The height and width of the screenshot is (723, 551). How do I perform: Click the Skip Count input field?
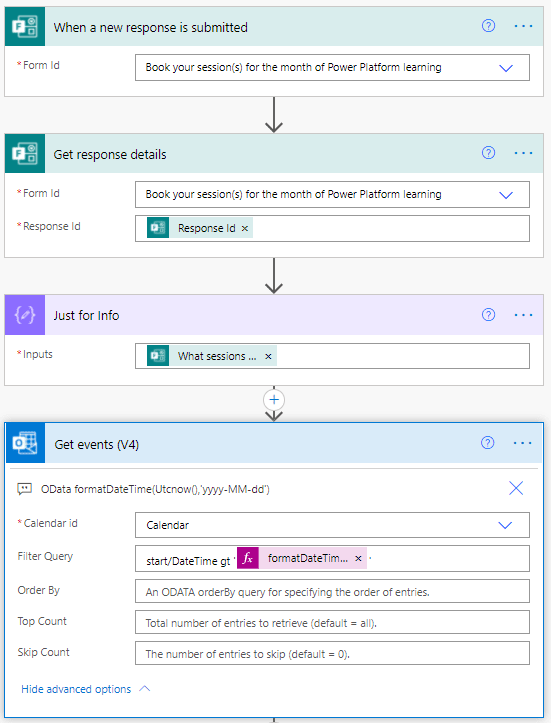[x=332, y=653]
